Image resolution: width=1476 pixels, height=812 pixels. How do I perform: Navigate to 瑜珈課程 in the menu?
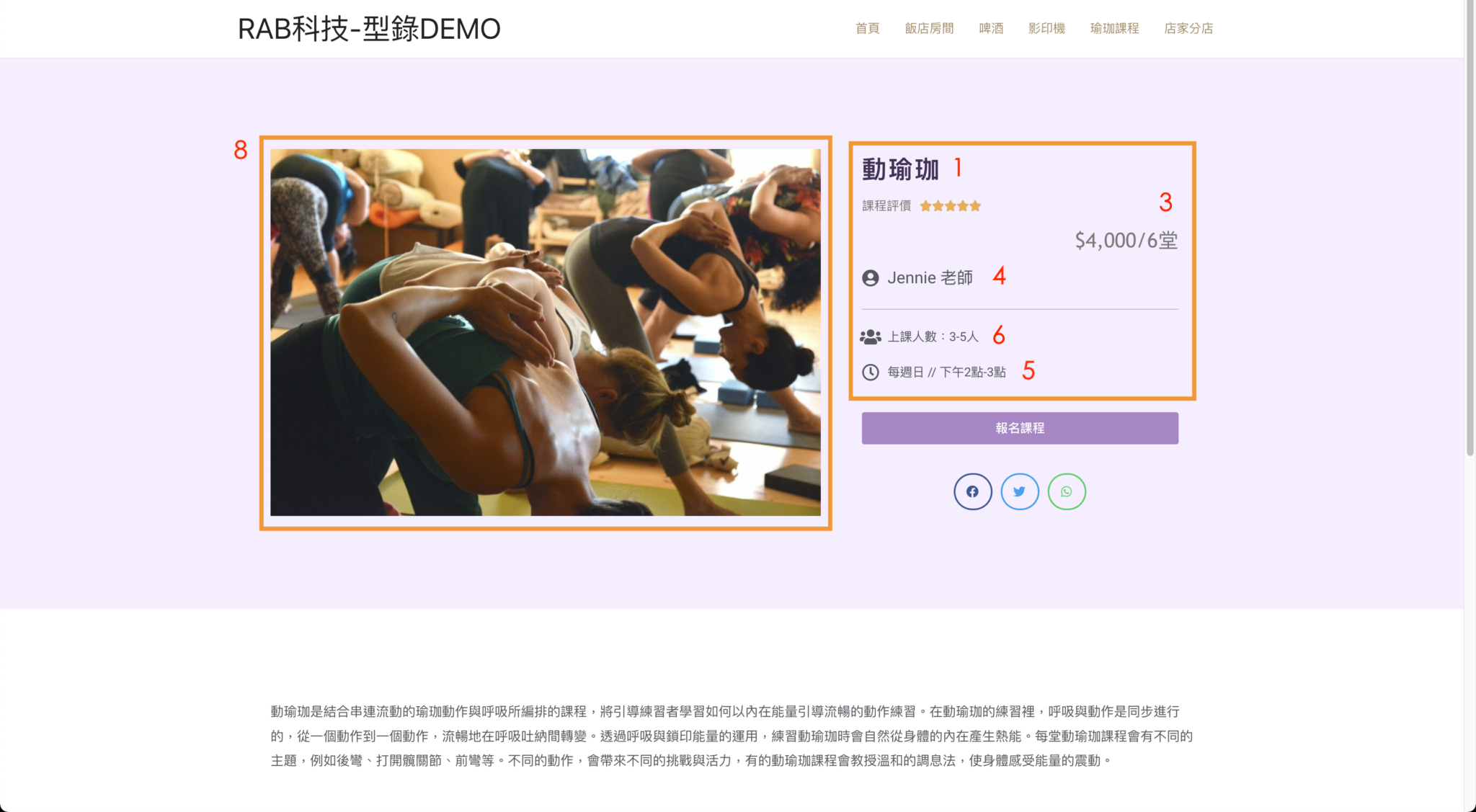(1114, 28)
